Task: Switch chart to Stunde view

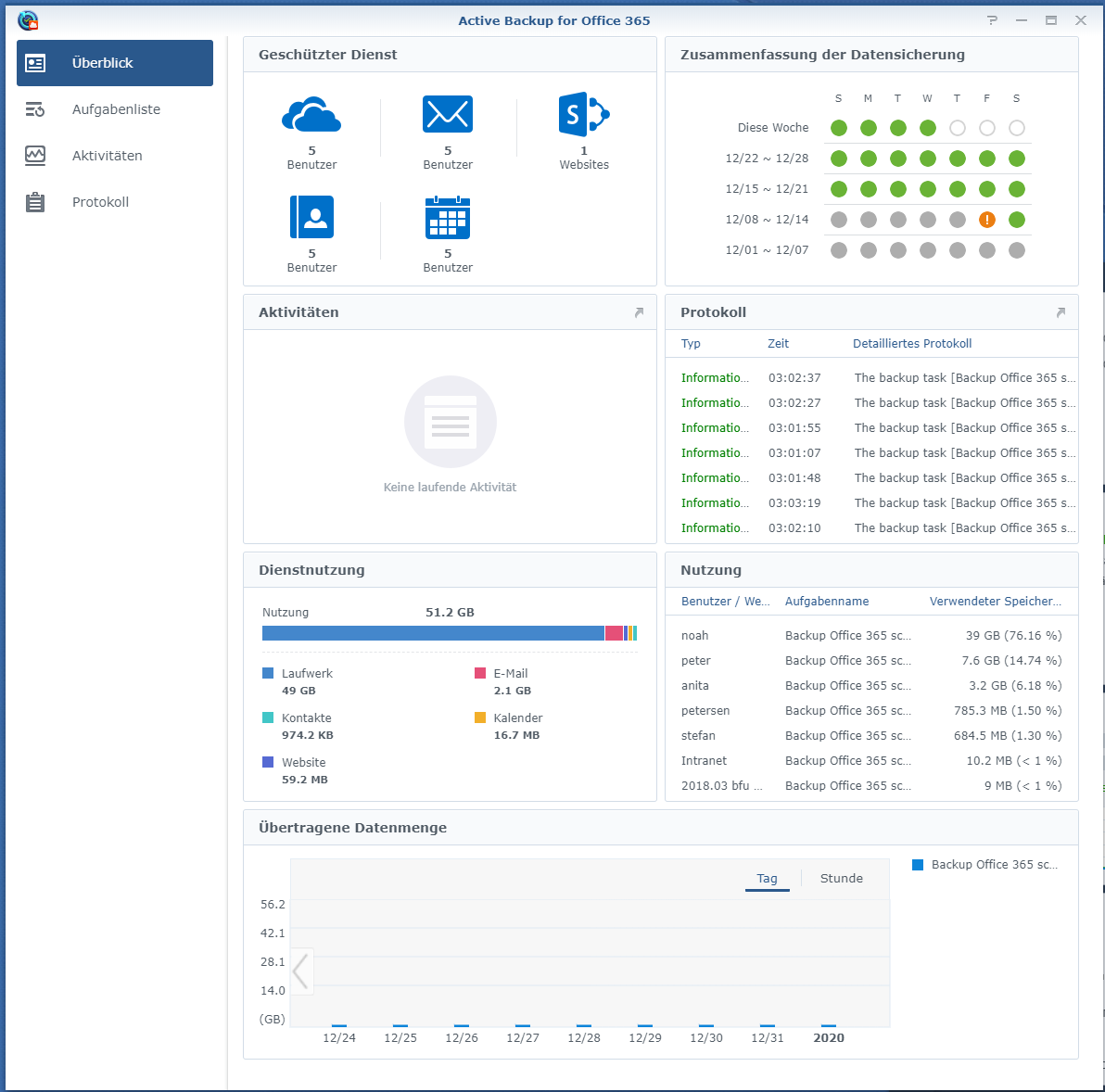Action: coord(841,879)
